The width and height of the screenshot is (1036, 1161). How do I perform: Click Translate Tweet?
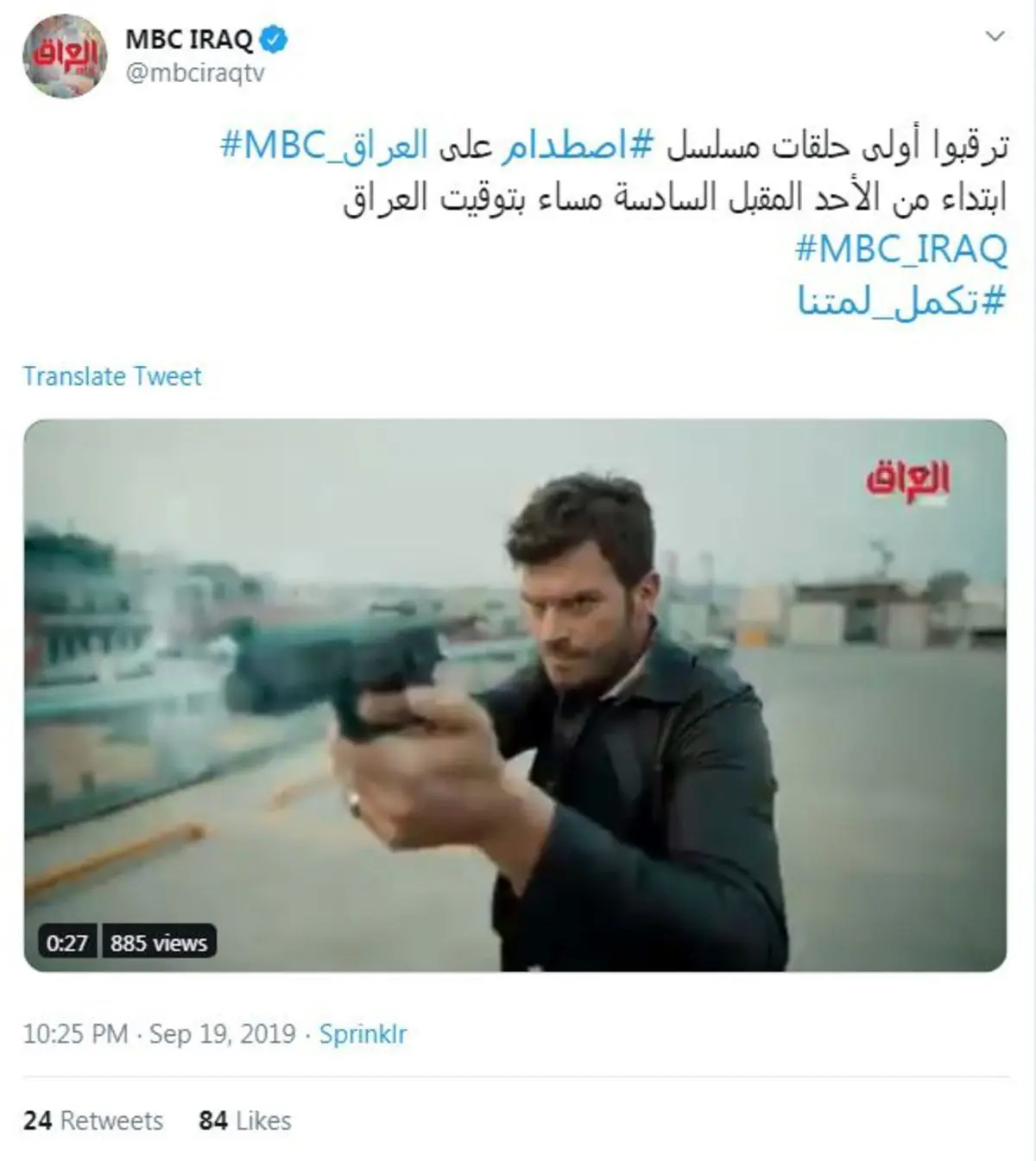(112, 376)
